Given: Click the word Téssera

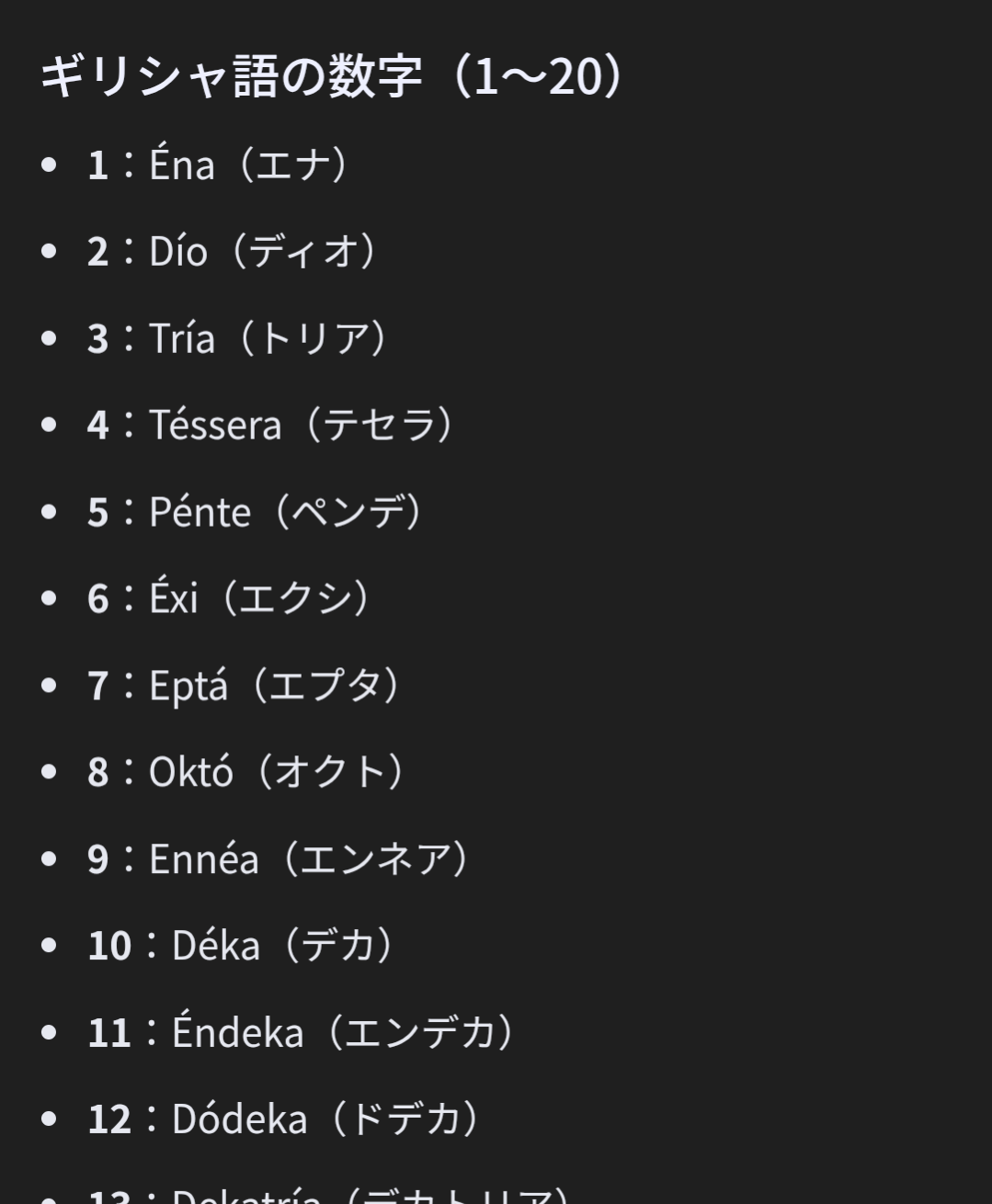Looking at the screenshot, I should click(215, 426).
